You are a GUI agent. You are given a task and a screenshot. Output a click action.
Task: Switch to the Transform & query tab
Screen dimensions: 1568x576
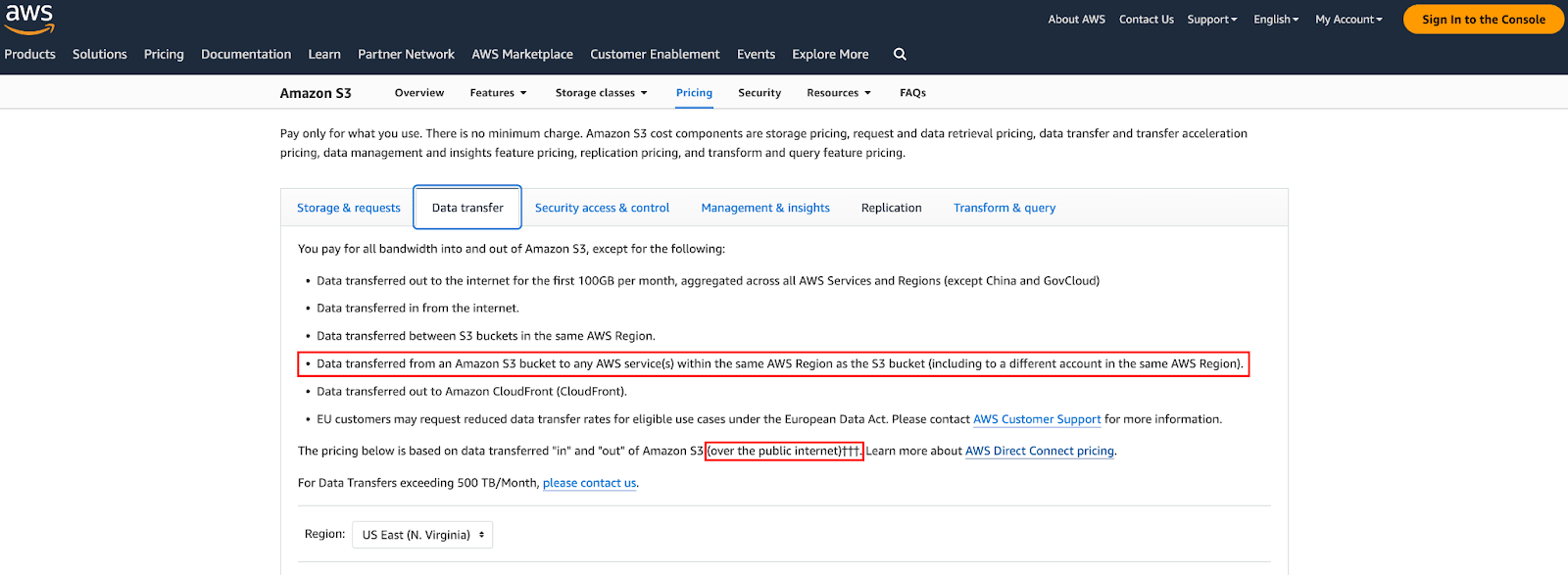pyautogui.click(x=1004, y=208)
